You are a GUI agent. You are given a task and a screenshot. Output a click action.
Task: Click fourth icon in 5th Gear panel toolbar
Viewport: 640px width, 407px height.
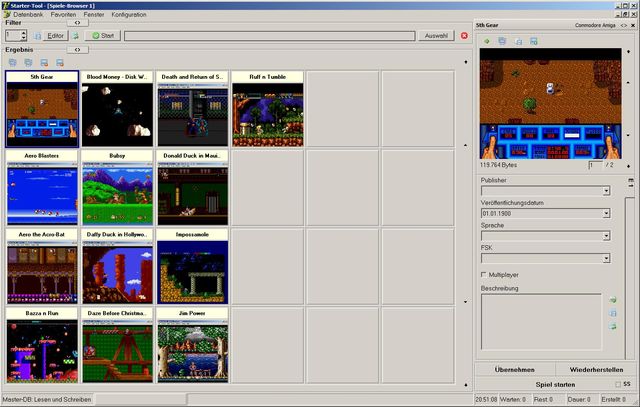pos(533,41)
